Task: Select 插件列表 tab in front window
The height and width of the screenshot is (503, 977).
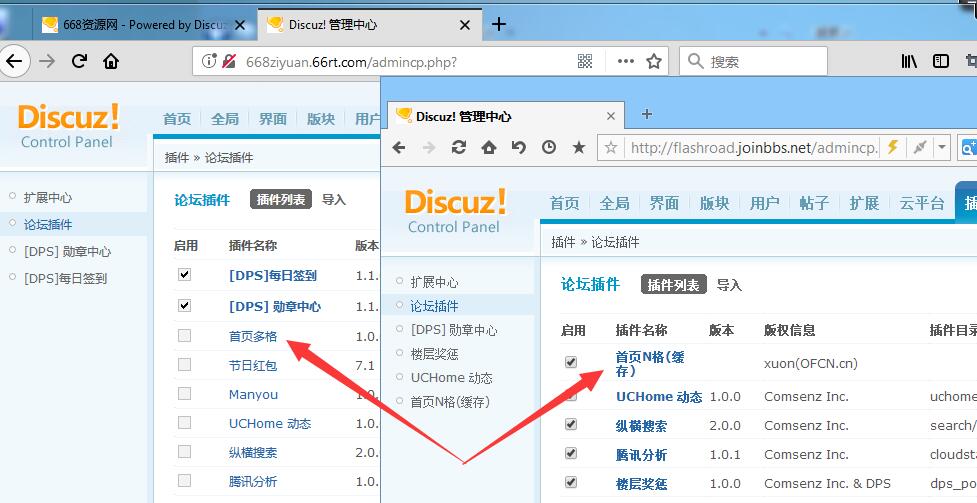Action: point(674,285)
